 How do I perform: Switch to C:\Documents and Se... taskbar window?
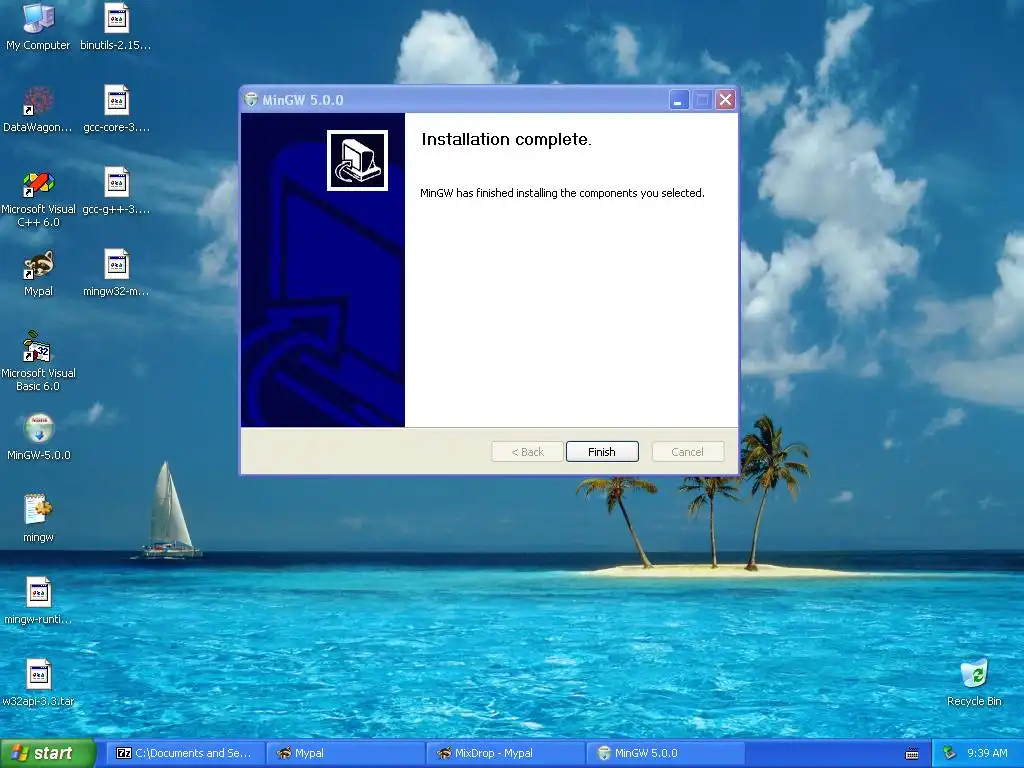pos(185,753)
